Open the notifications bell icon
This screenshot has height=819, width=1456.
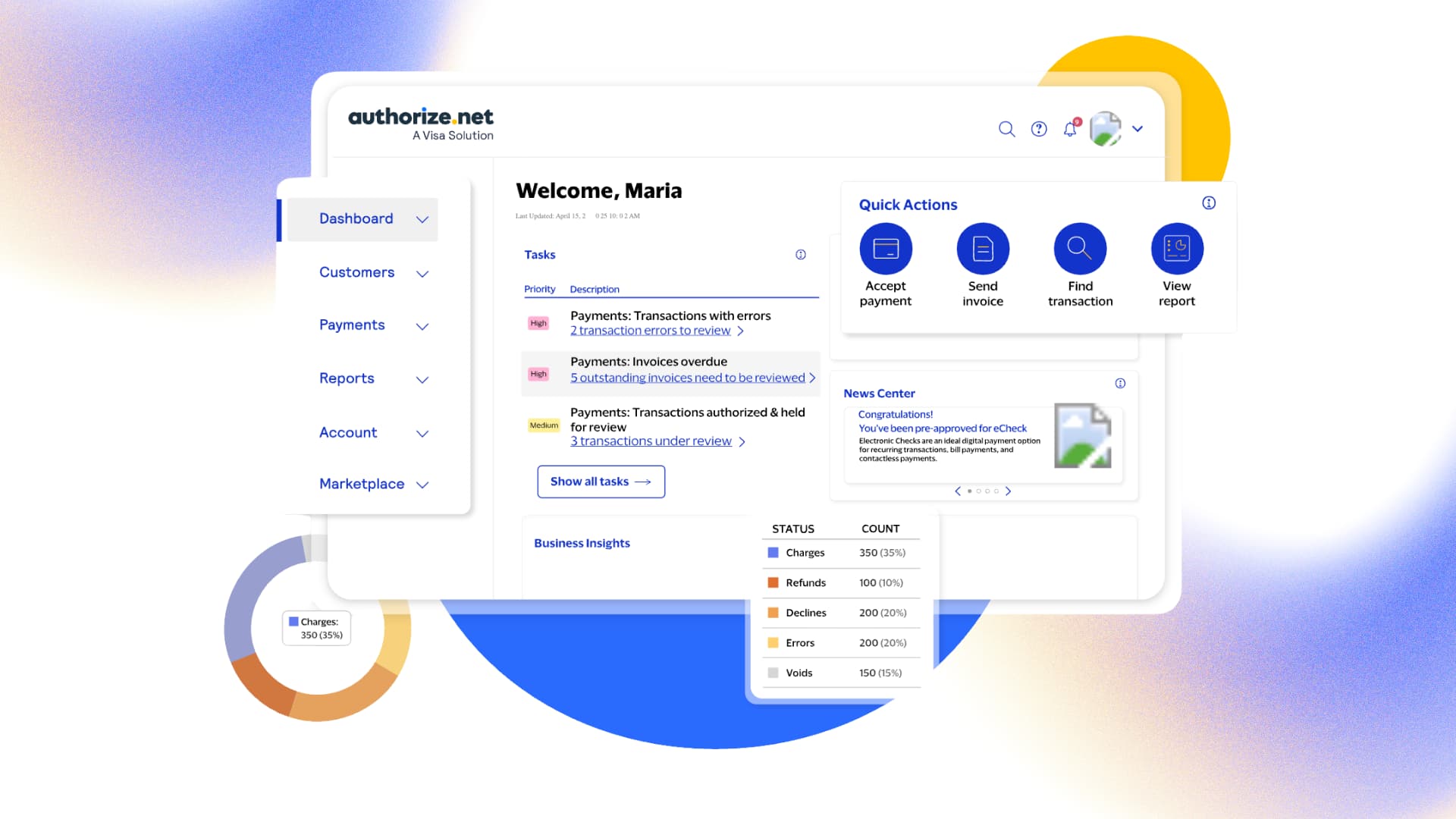[1070, 129]
